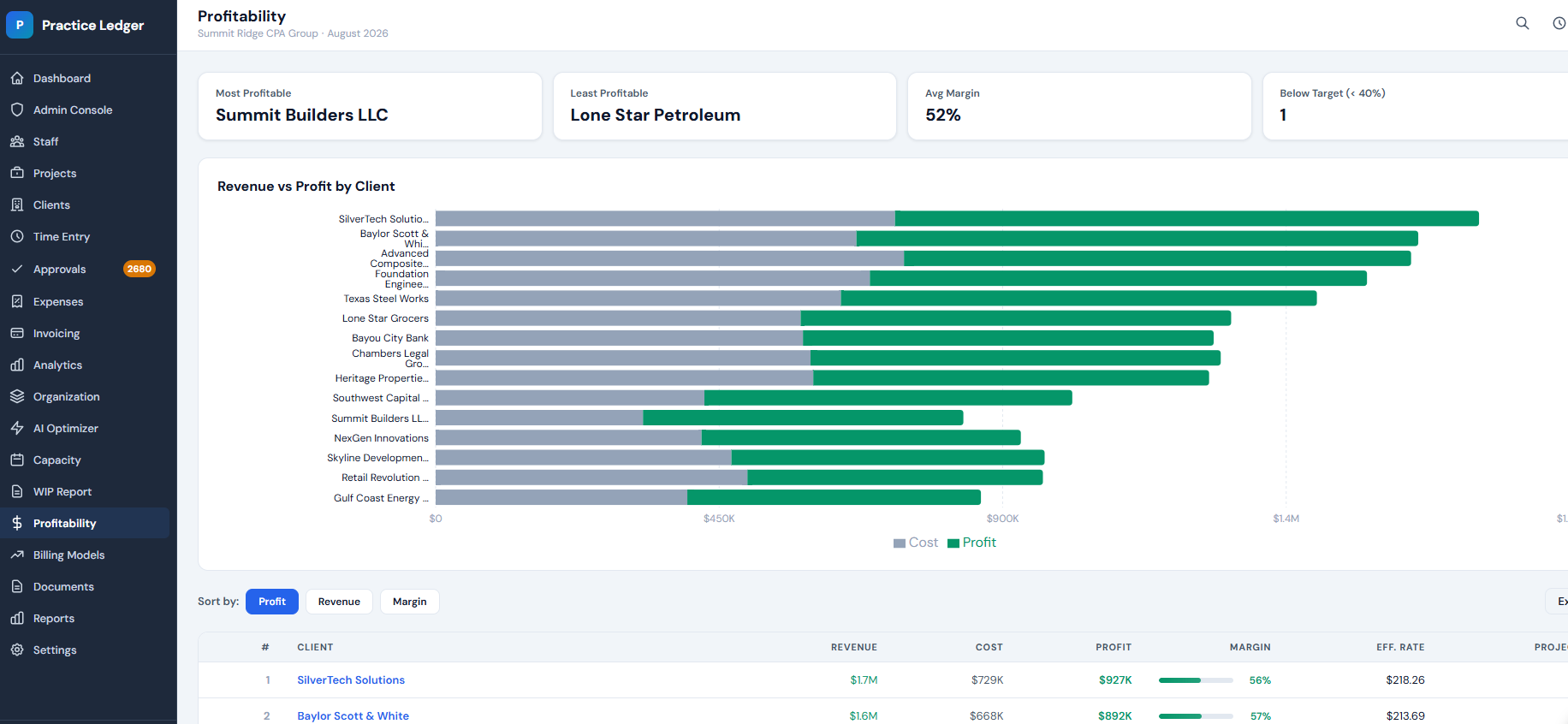The image size is (1568, 724).
Task: Click the Billing Models trend icon
Action: (17, 555)
